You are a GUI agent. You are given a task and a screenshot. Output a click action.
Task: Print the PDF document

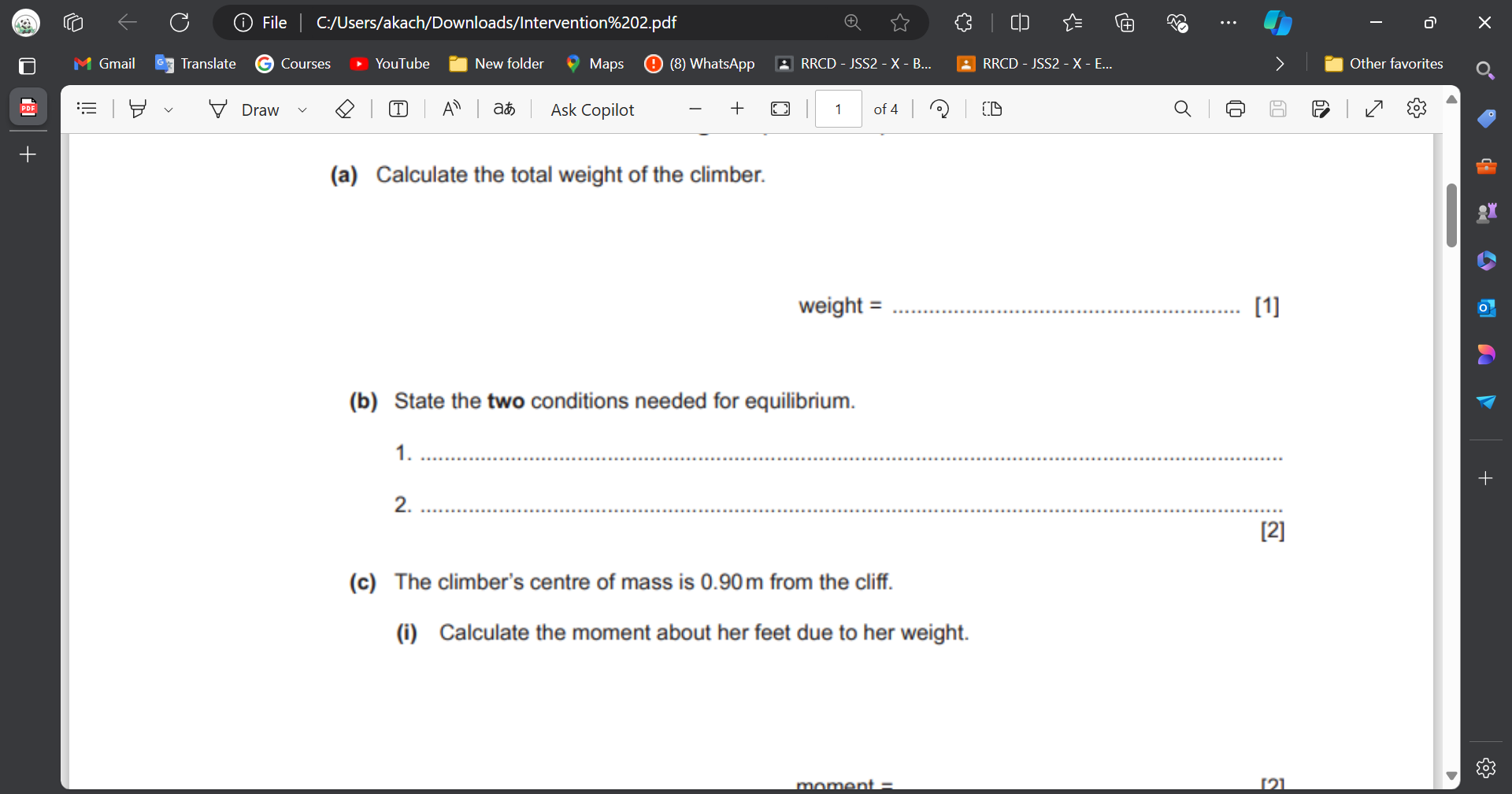pos(1236,109)
